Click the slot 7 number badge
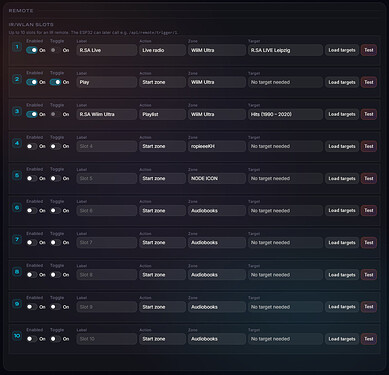The image size is (389, 375). (17, 239)
